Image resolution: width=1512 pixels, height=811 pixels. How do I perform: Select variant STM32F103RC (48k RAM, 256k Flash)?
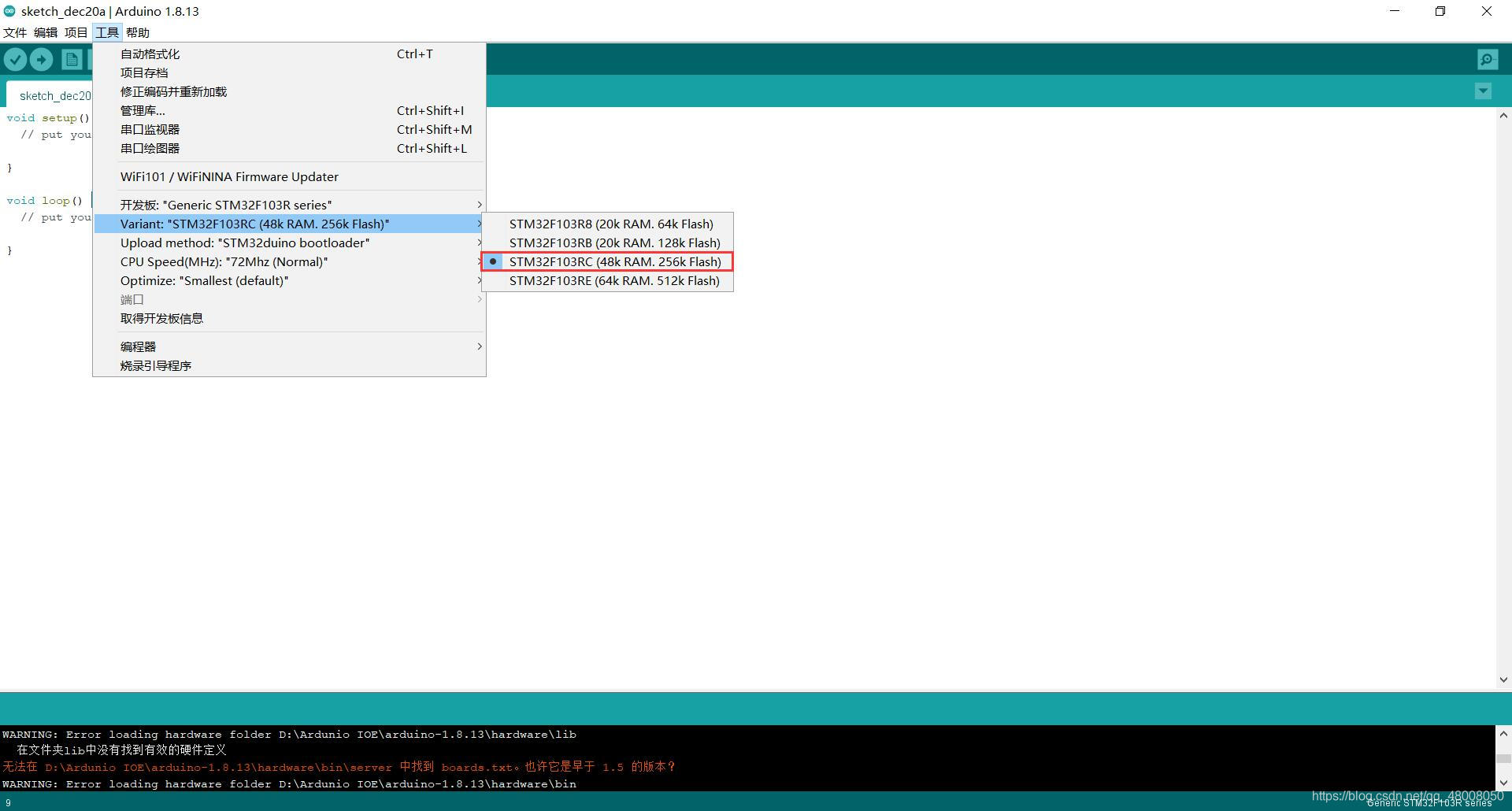tap(607, 261)
